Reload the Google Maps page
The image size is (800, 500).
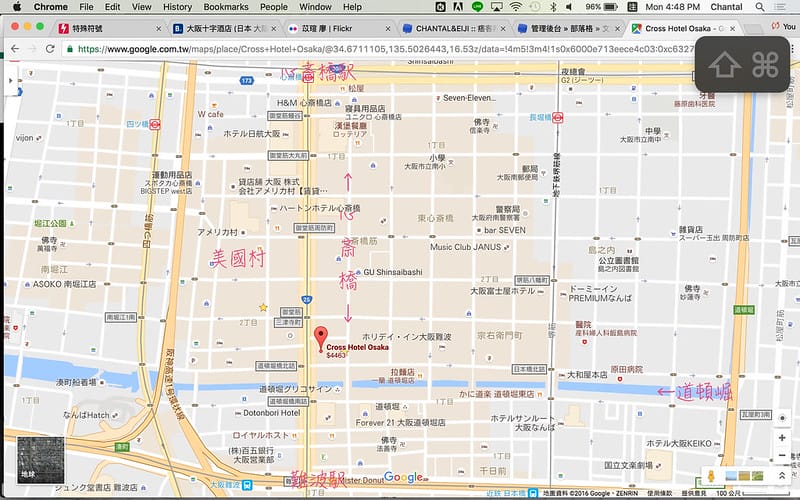tap(49, 48)
